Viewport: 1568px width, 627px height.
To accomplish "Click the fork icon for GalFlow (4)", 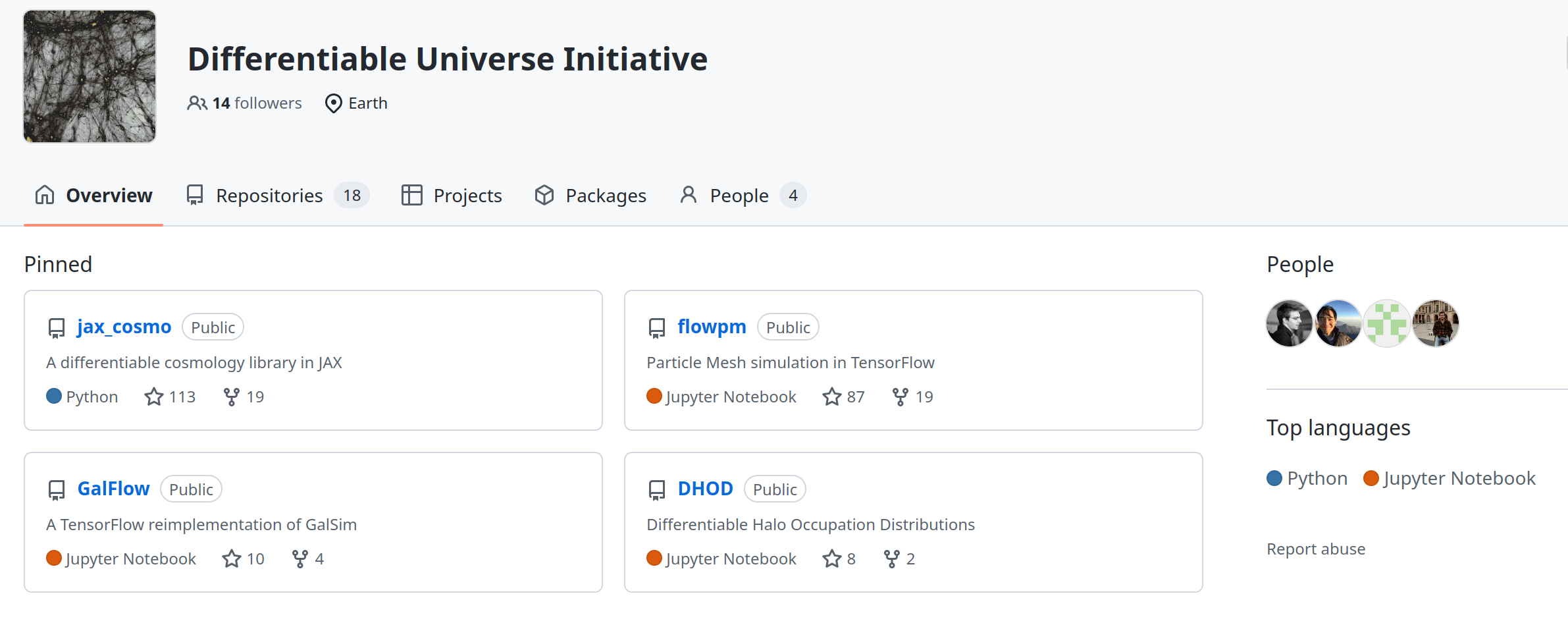I will [300, 559].
